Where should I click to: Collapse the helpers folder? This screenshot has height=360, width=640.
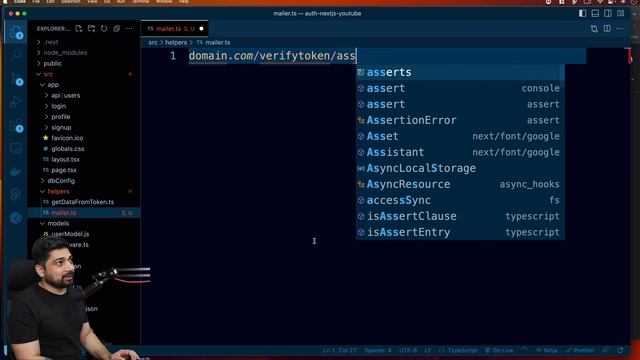pyautogui.click(x=84, y=191)
